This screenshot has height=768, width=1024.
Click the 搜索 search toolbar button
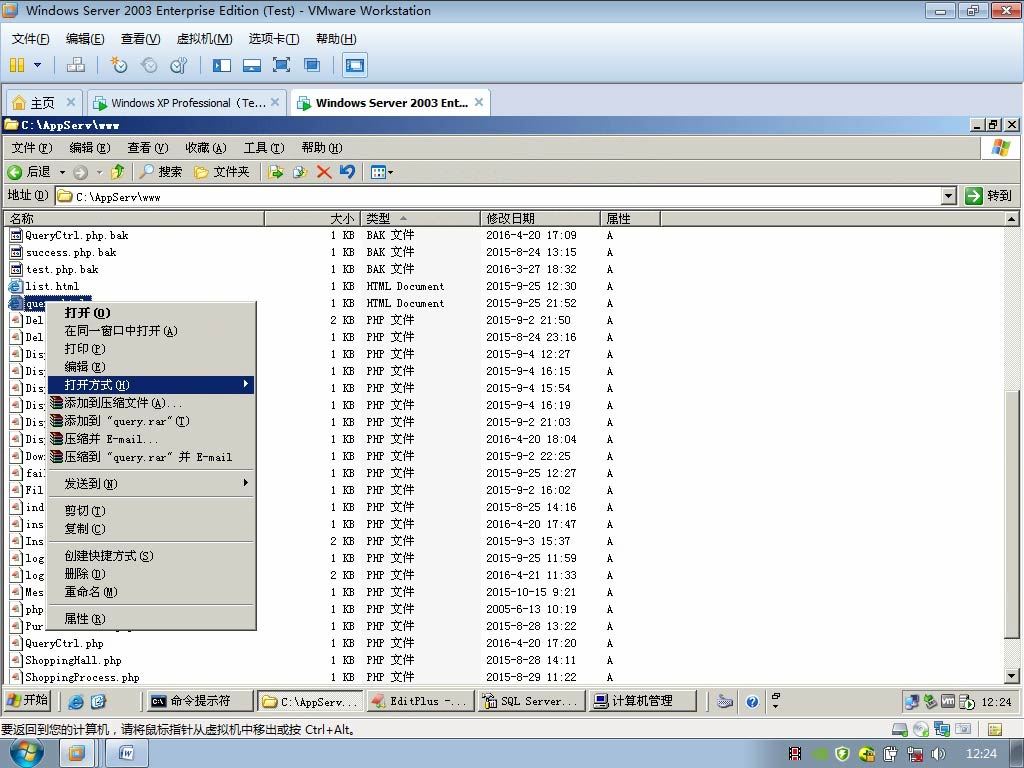tap(161, 172)
